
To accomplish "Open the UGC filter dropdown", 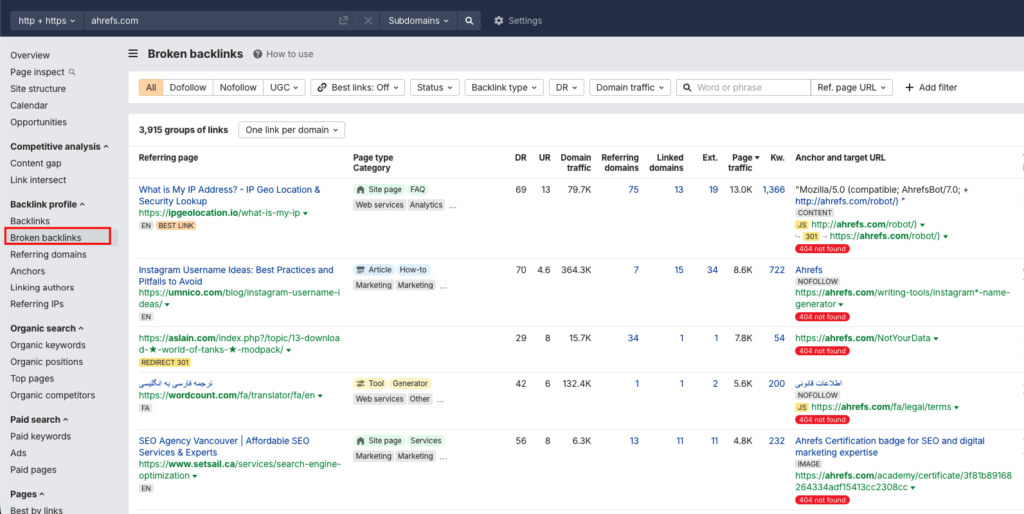I will pos(284,88).
